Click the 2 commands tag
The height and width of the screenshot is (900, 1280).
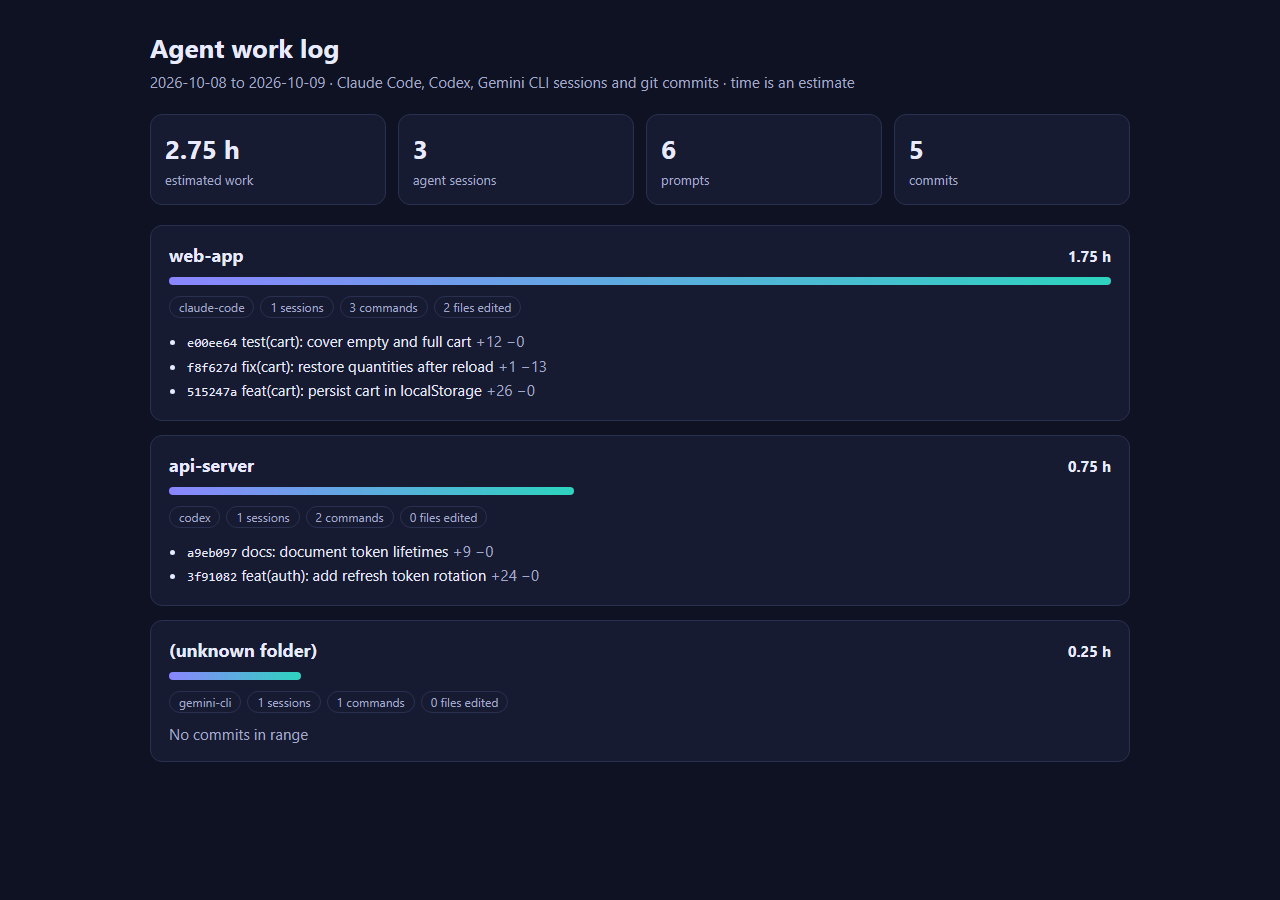point(350,518)
